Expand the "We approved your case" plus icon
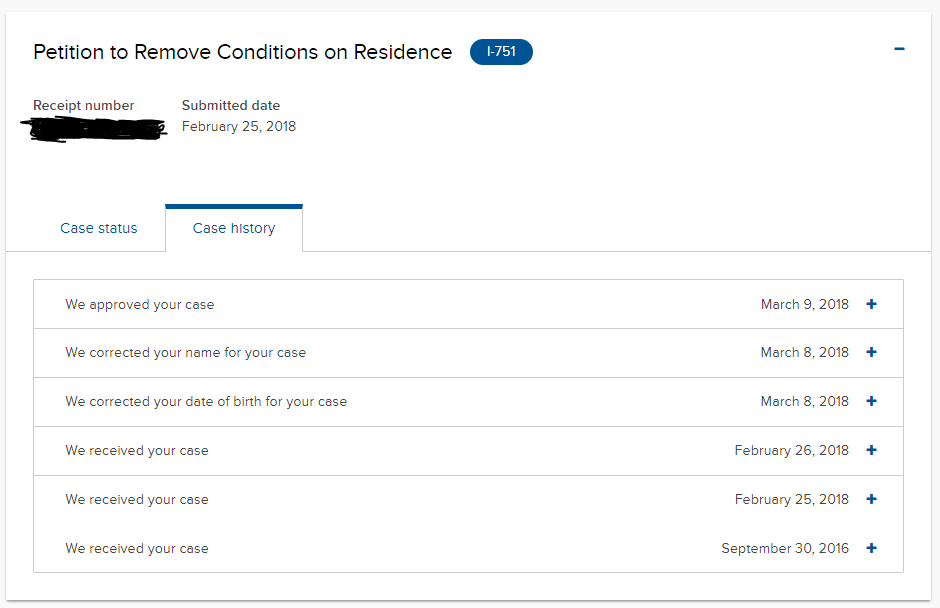 pos(871,304)
